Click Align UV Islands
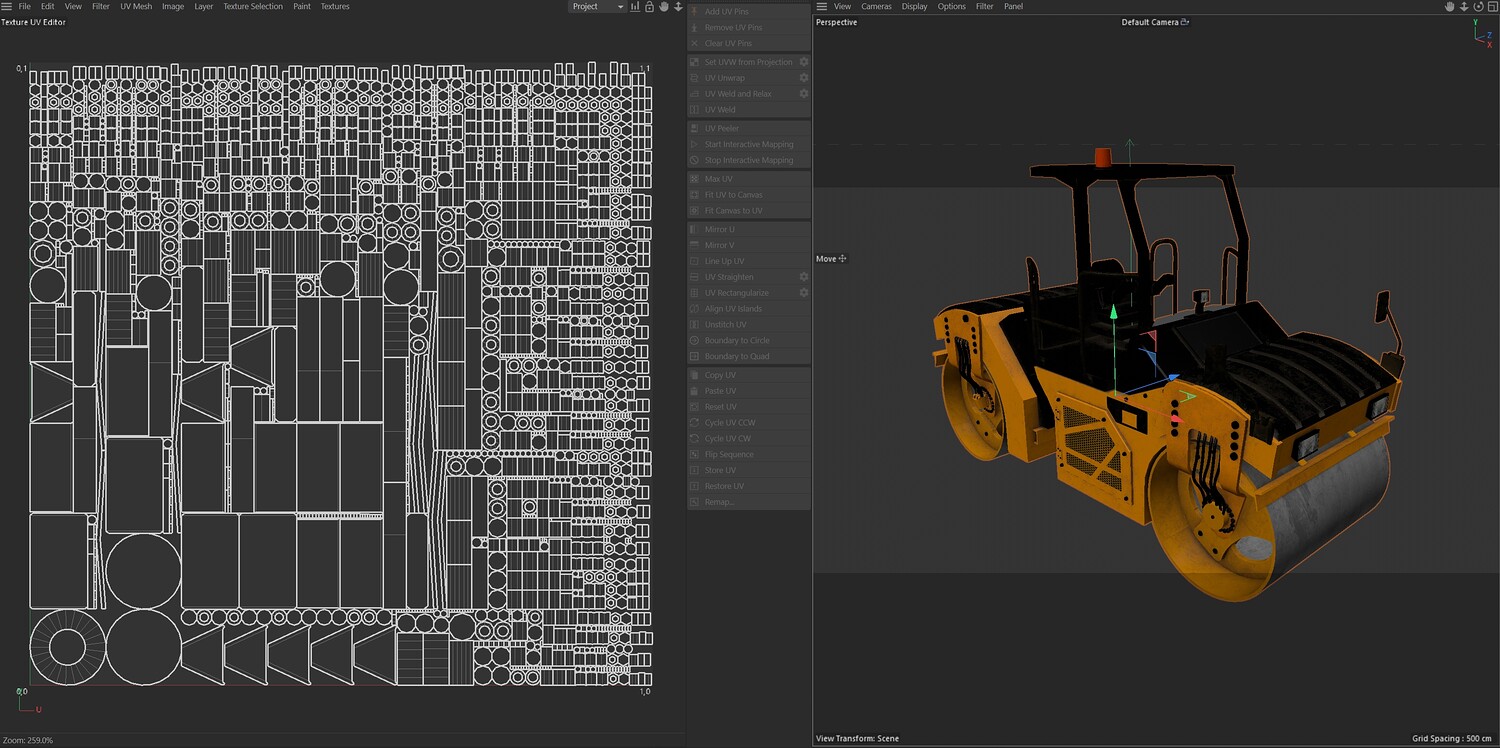Screen dimensions: 1500x748 point(749,309)
